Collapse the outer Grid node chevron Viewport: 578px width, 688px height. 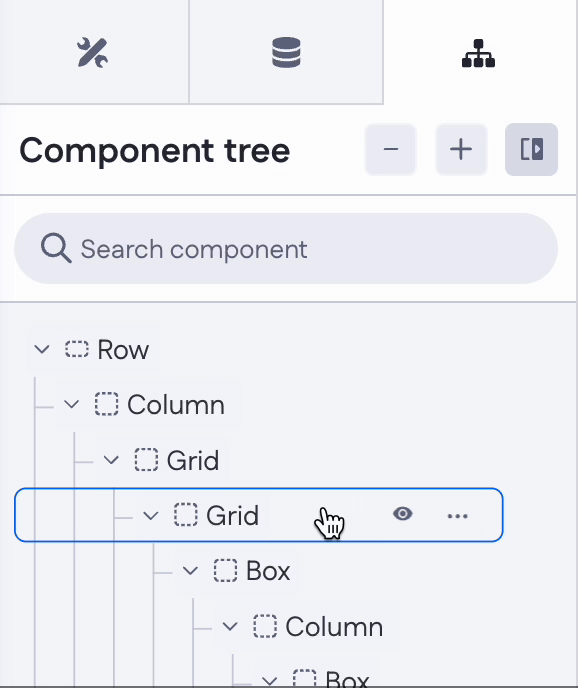tap(111, 460)
